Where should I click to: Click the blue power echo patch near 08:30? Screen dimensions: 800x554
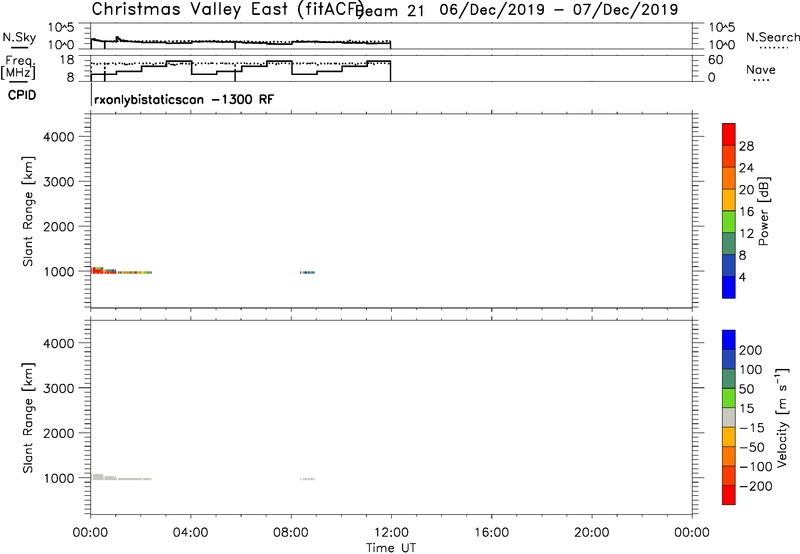(x=307, y=272)
